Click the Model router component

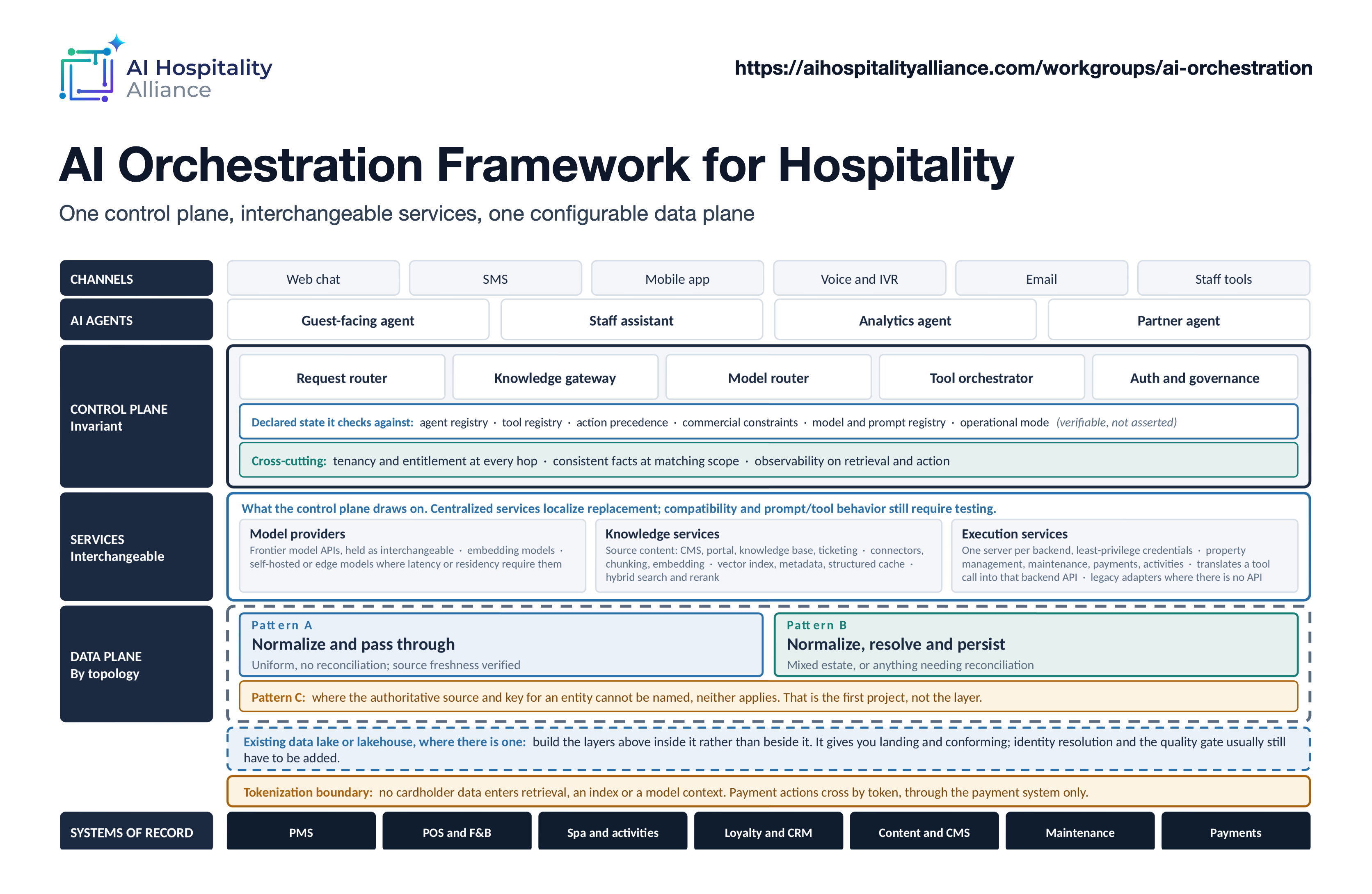(x=768, y=378)
